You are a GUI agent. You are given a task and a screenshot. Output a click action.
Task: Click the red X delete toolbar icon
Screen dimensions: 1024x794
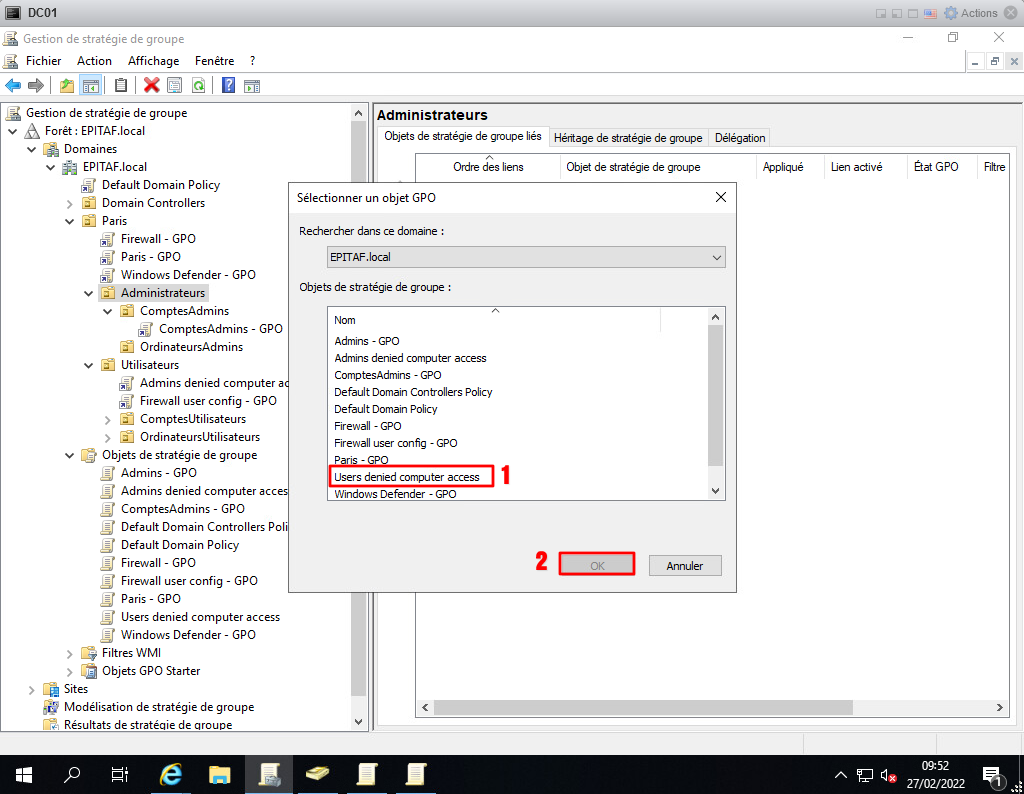click(x=152, y=86)
